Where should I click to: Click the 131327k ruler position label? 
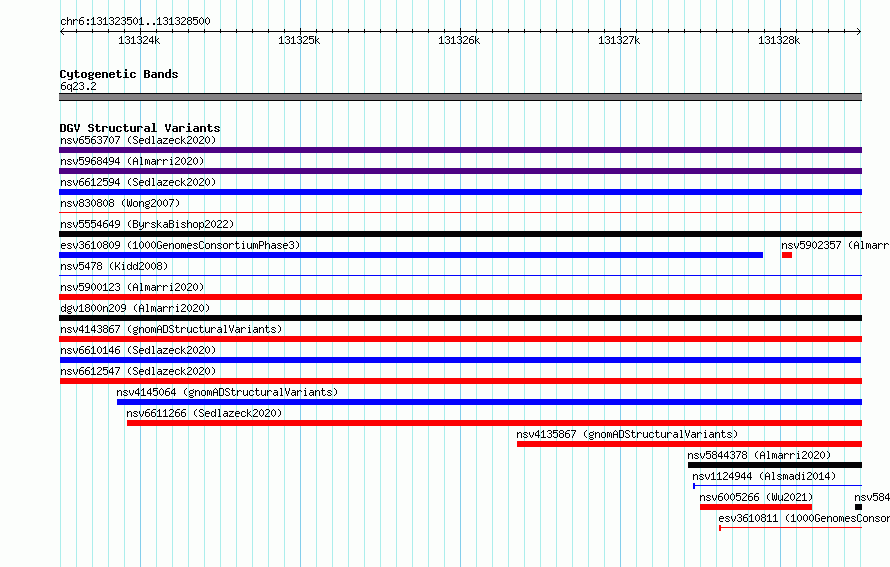619,40
